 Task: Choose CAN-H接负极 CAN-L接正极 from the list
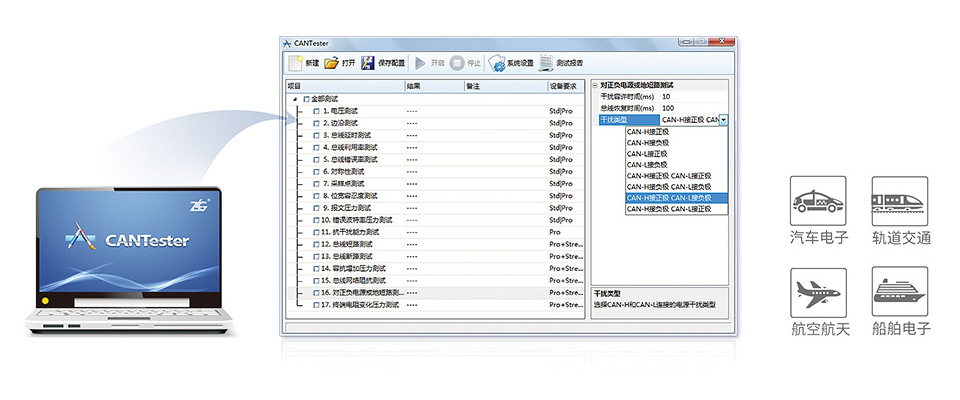click(669, 209)
